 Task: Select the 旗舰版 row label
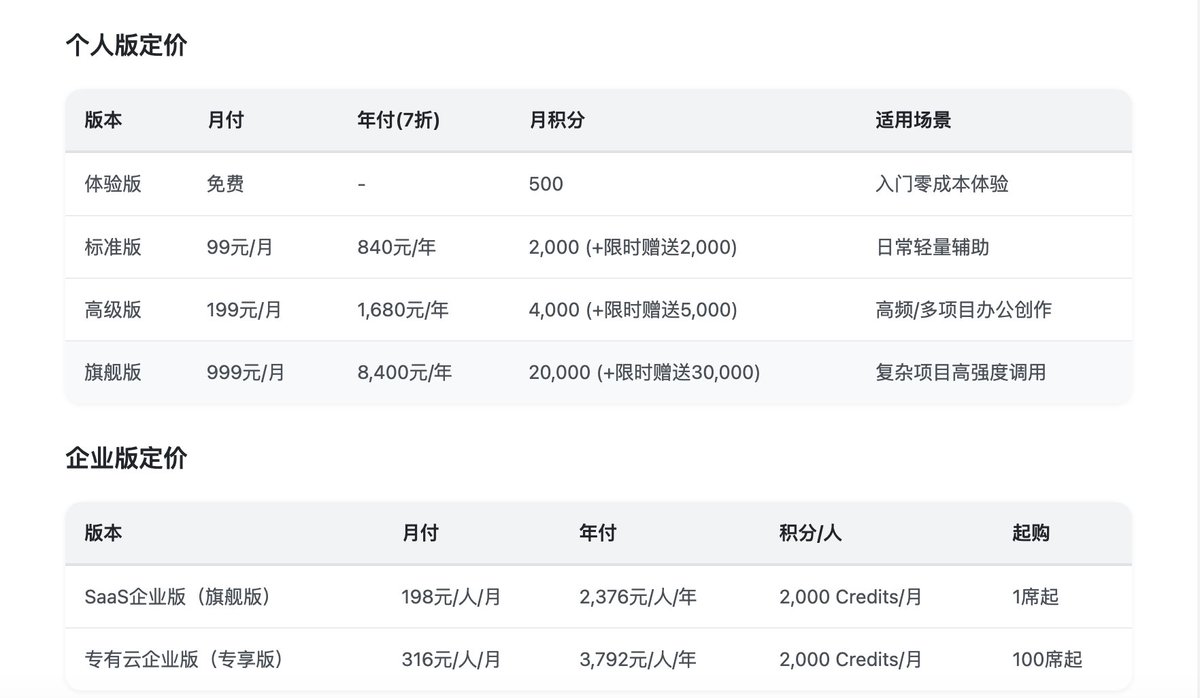point(113,372)
